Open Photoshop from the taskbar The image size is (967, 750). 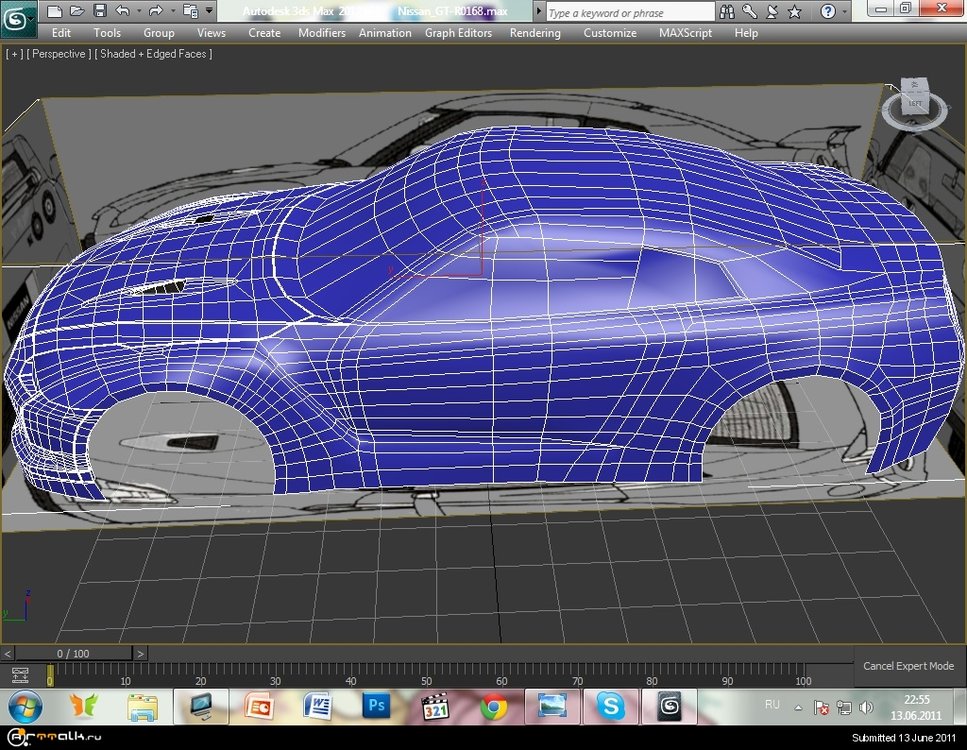(377, 706)
